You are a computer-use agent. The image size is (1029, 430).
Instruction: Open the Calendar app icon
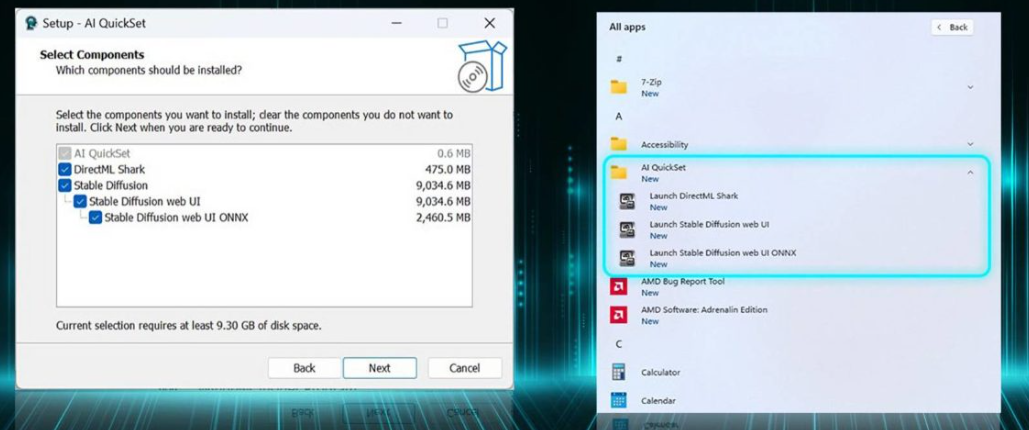point(618,400)
